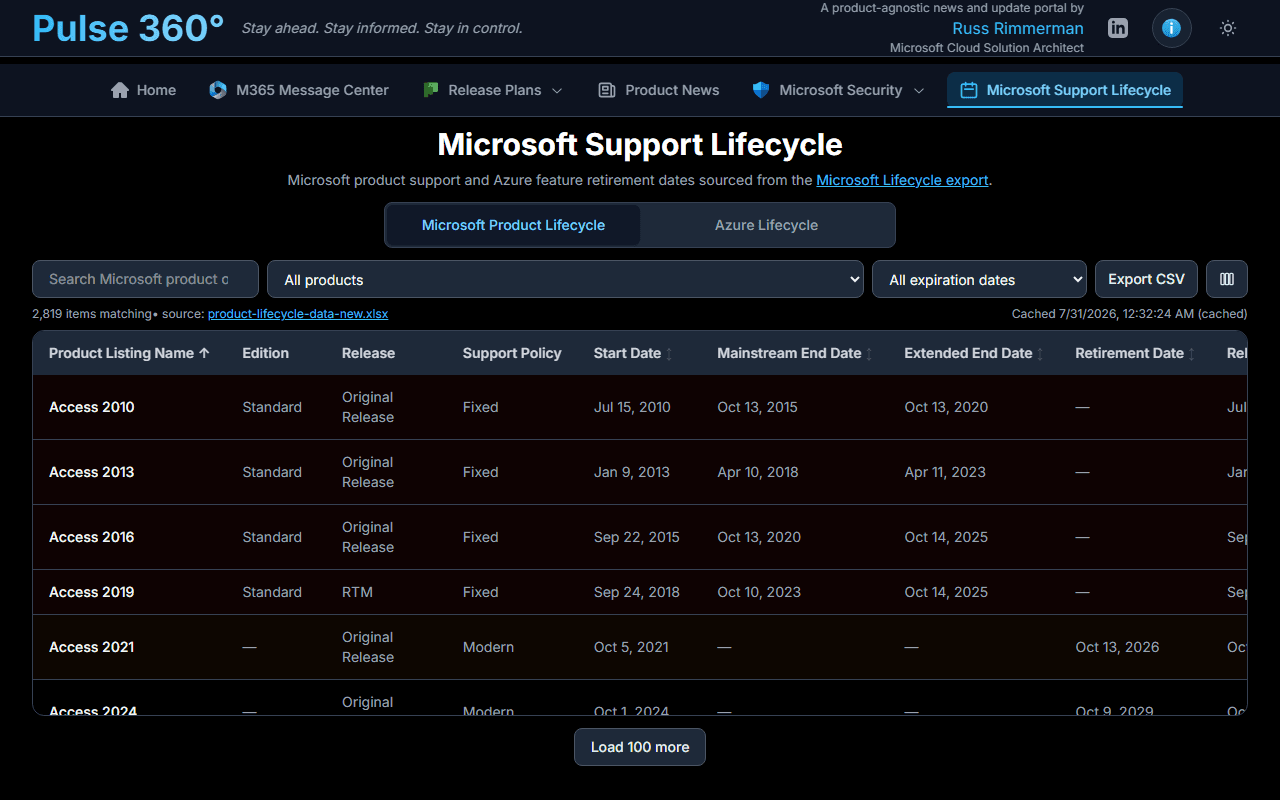
Task: Open the product-lifecycle-data-new.xlsx source link
Action: click(298, 314)
